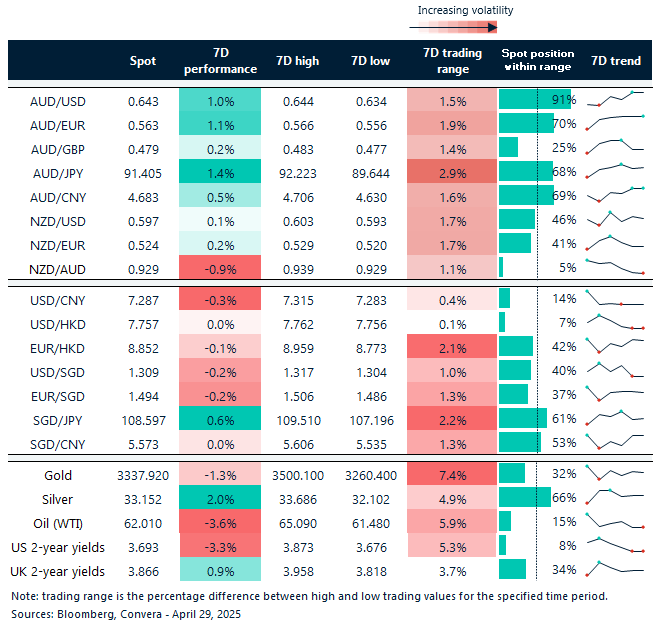Image resolution: width=658 pixels, height=631 pixels.
Task: Select USD/HKD 0.1% trading range
Action: point(452,324)
